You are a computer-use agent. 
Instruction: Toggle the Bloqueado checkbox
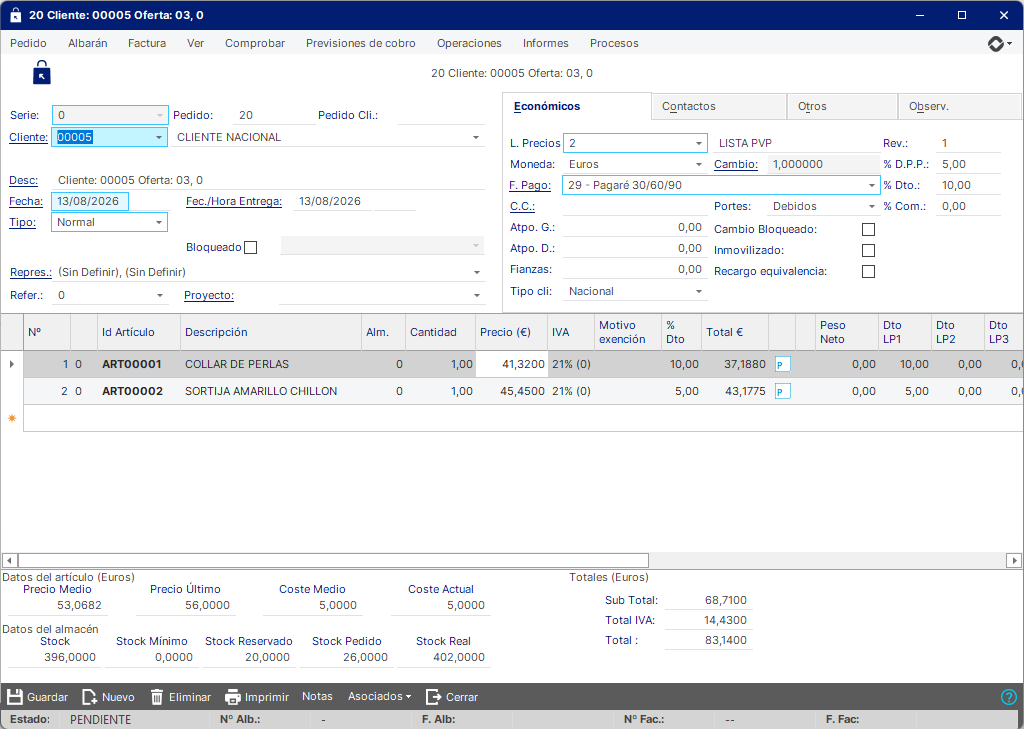[x=250, y=248]
